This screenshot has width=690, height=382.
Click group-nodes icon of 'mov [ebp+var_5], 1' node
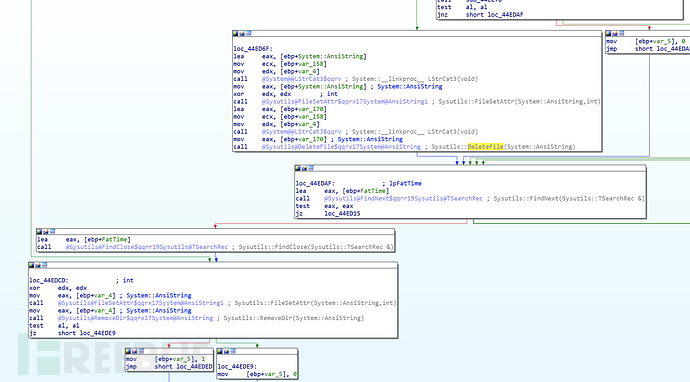tap(141, 351)
